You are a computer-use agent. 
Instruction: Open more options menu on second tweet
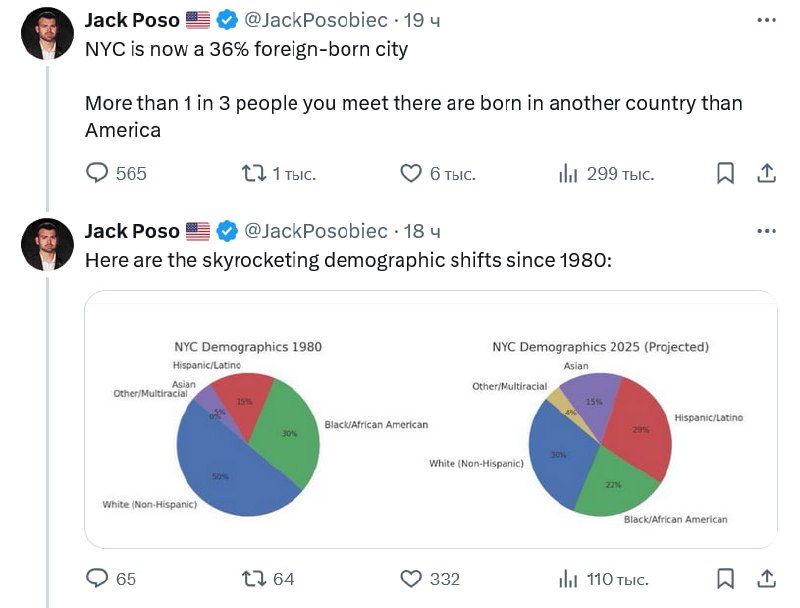click(x=766, y=231)
